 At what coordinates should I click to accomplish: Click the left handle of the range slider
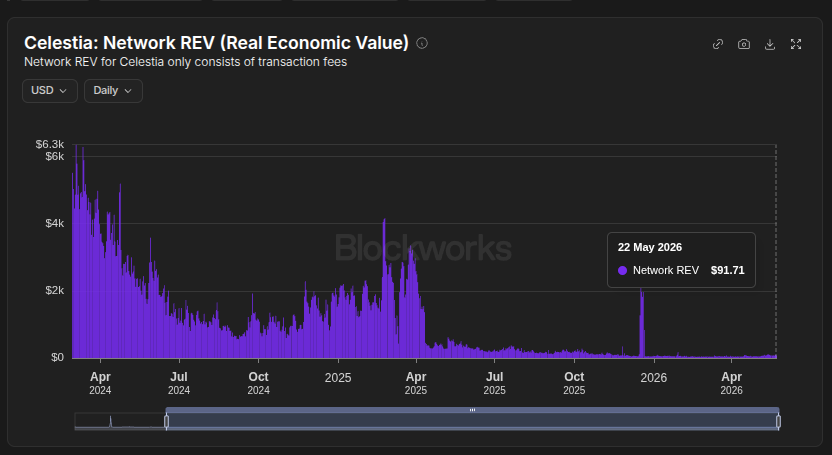167,422
